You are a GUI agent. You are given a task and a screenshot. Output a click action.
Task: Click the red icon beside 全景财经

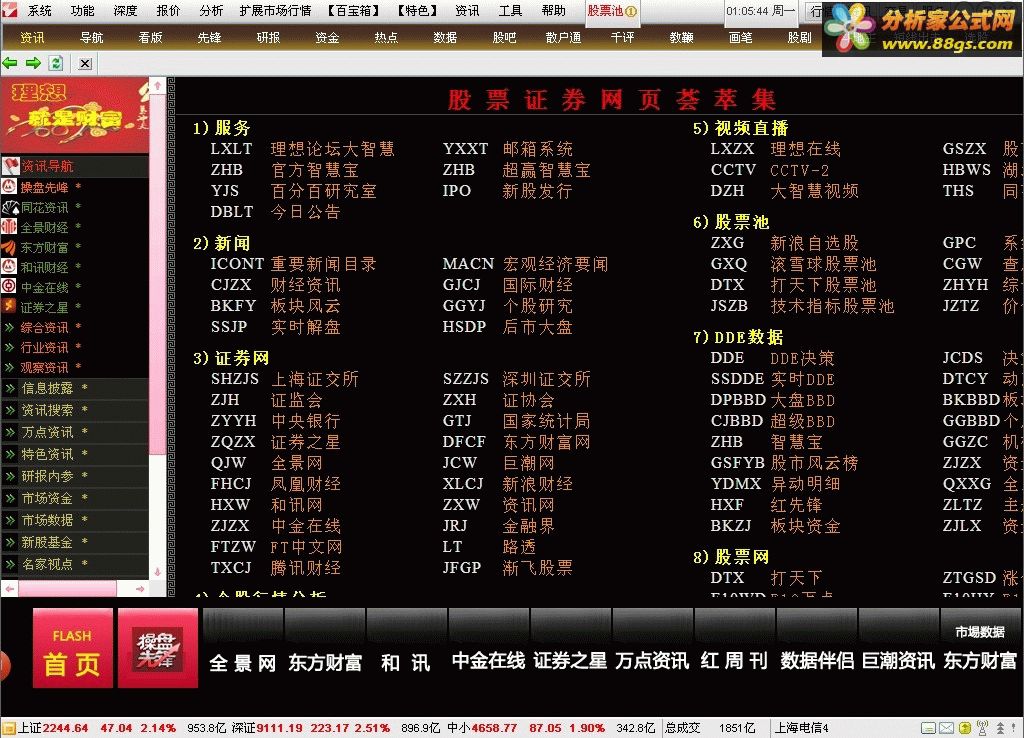[9, 227]
